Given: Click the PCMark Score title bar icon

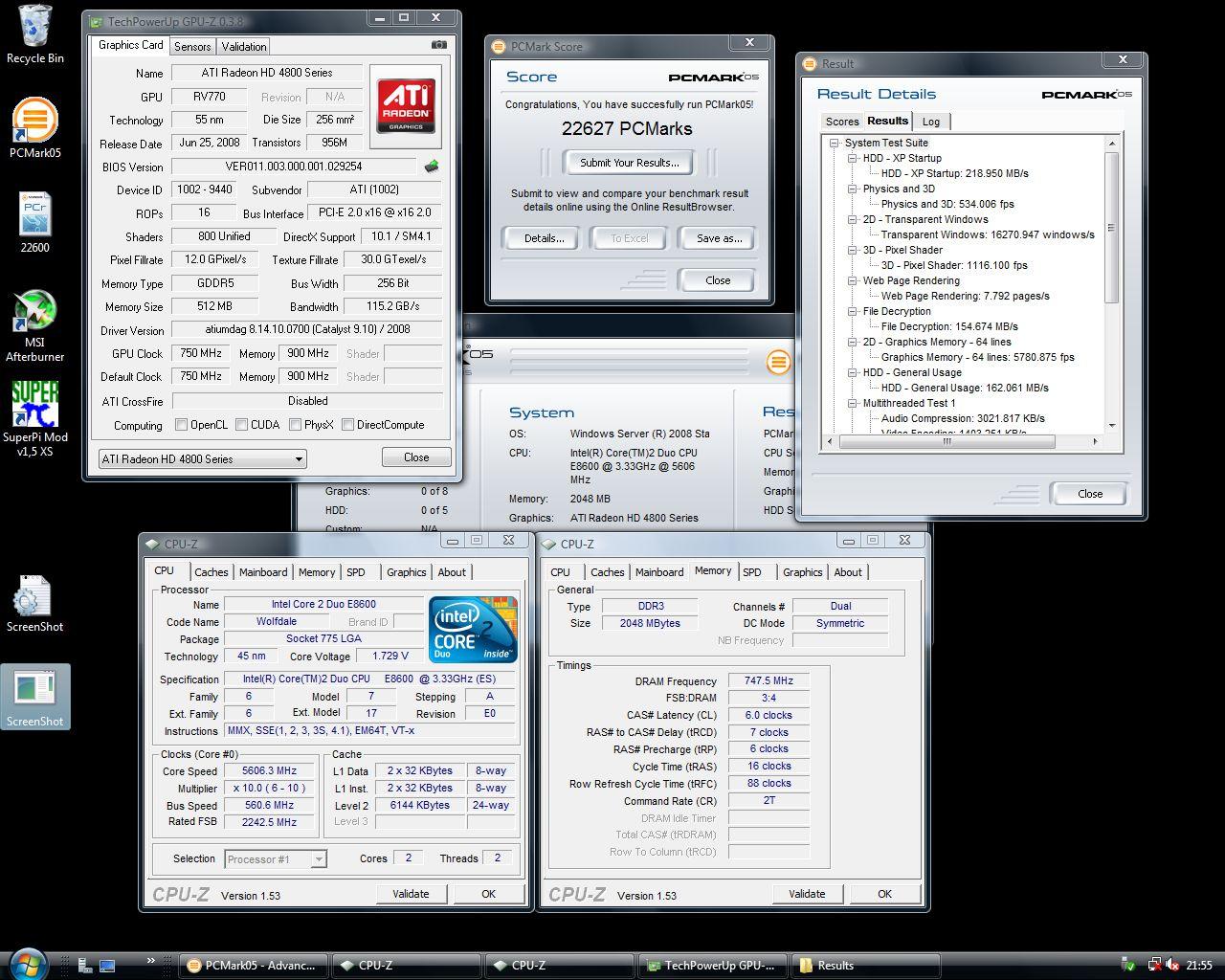Looking at the screenshot, I should (x=499, y=46).
